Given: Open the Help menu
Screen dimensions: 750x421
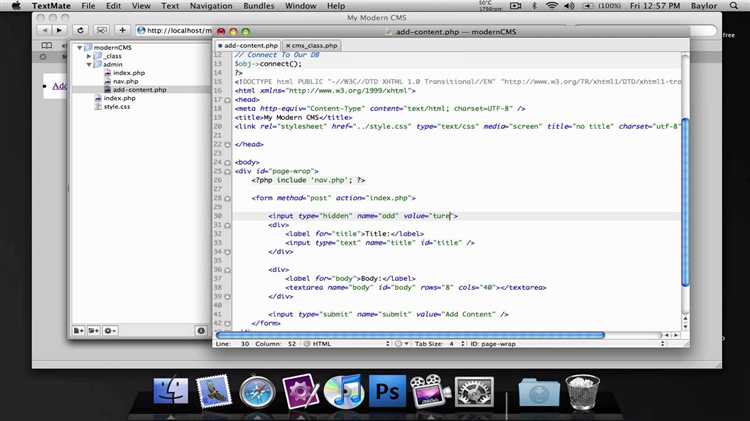Looking at the screenshot, I should click(336, 6).
